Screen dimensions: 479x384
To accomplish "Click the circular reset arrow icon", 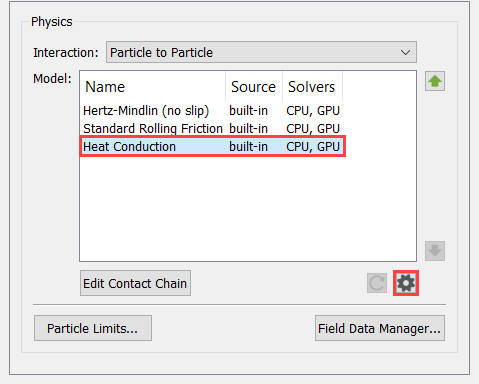I will click(x=377, y=283).
